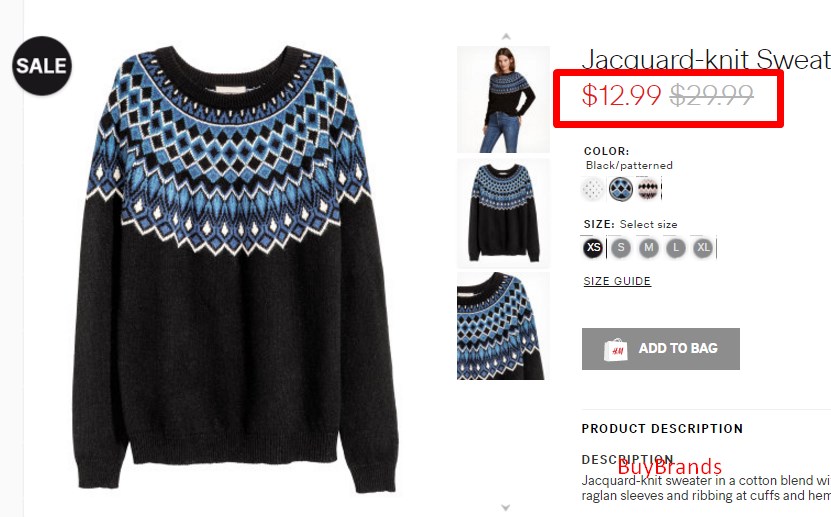Image resolution: width=831 pixels, height=517 pixels.
Task: Select the blue patterned color swatch
Action: point(621,189)
